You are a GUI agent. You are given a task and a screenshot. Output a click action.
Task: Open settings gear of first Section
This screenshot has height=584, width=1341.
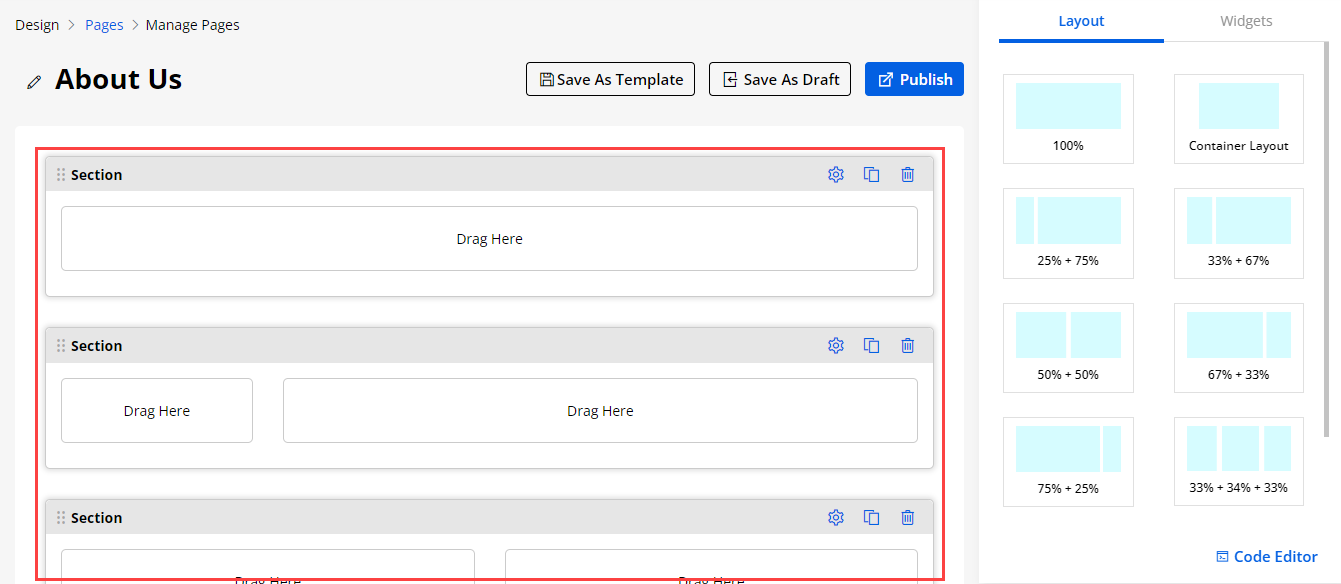tap(836, 175)
